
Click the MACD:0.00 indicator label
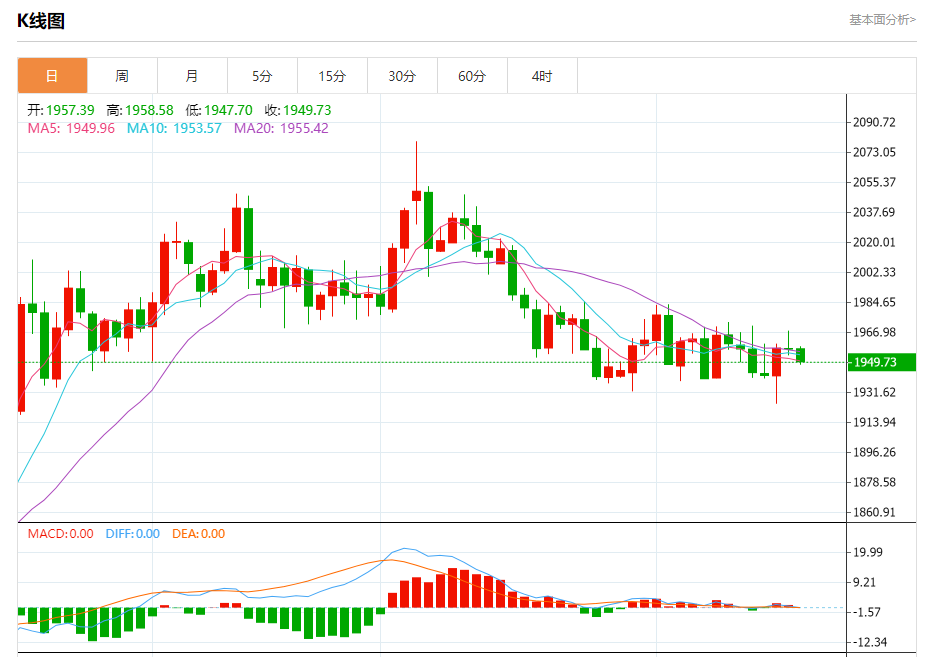60,533
